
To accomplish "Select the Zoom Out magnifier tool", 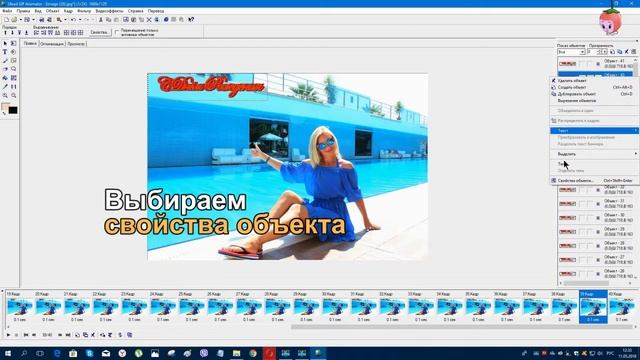I will (x=13, y=95).
